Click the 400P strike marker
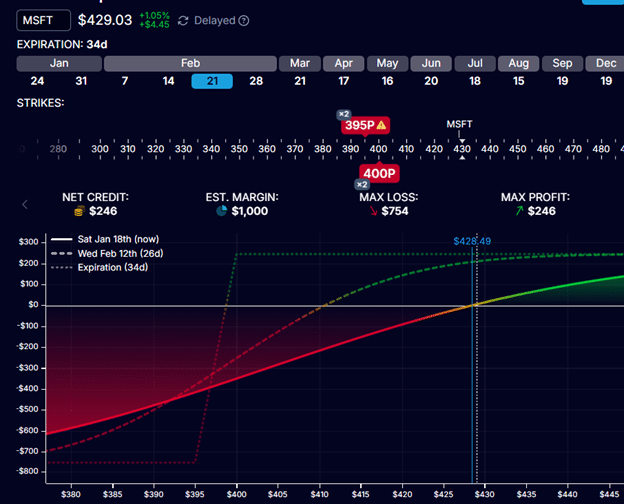This screenshot has width=624, height=504. (x=379, y=174)
